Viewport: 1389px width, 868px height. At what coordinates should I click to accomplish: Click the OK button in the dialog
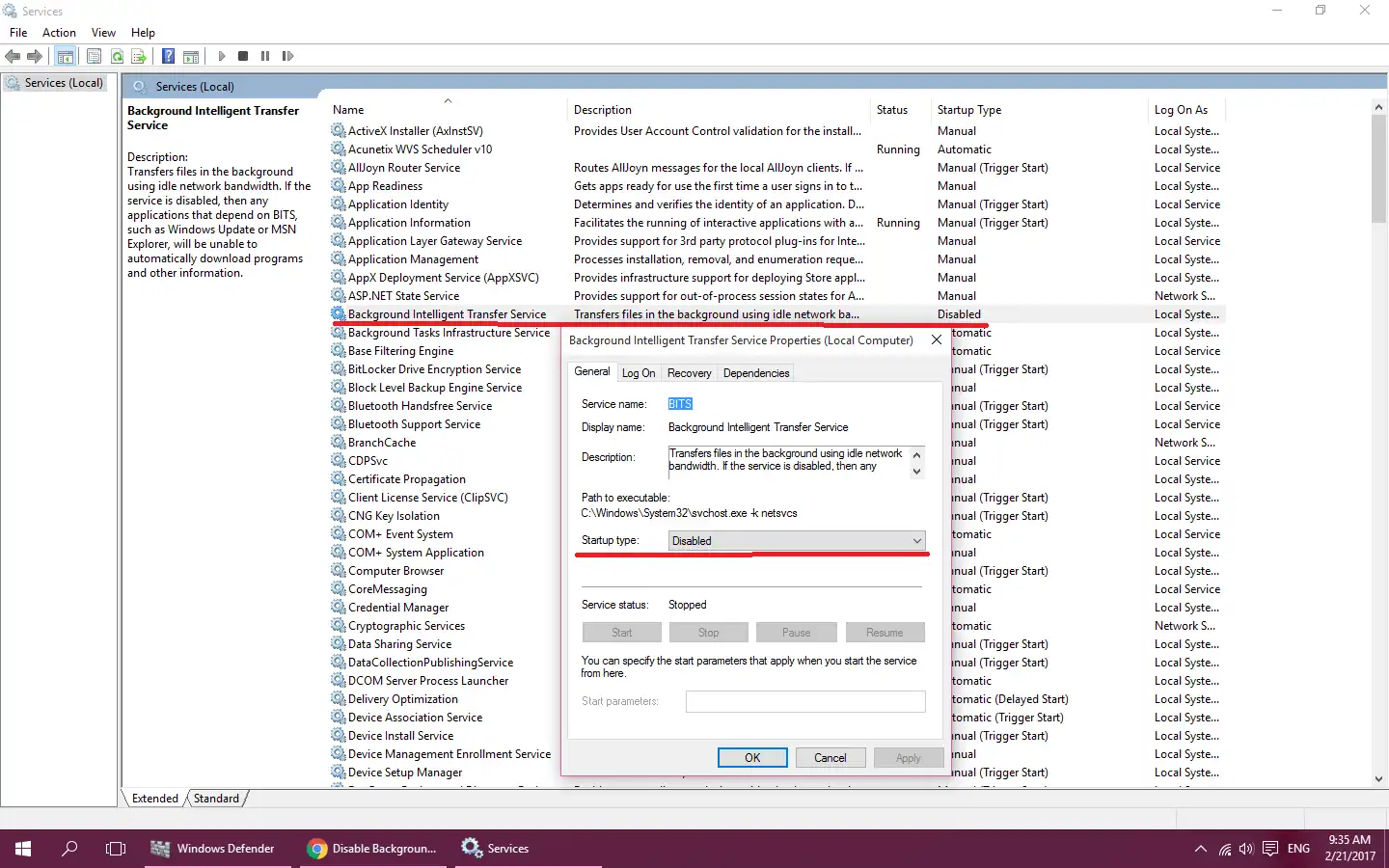752,758
